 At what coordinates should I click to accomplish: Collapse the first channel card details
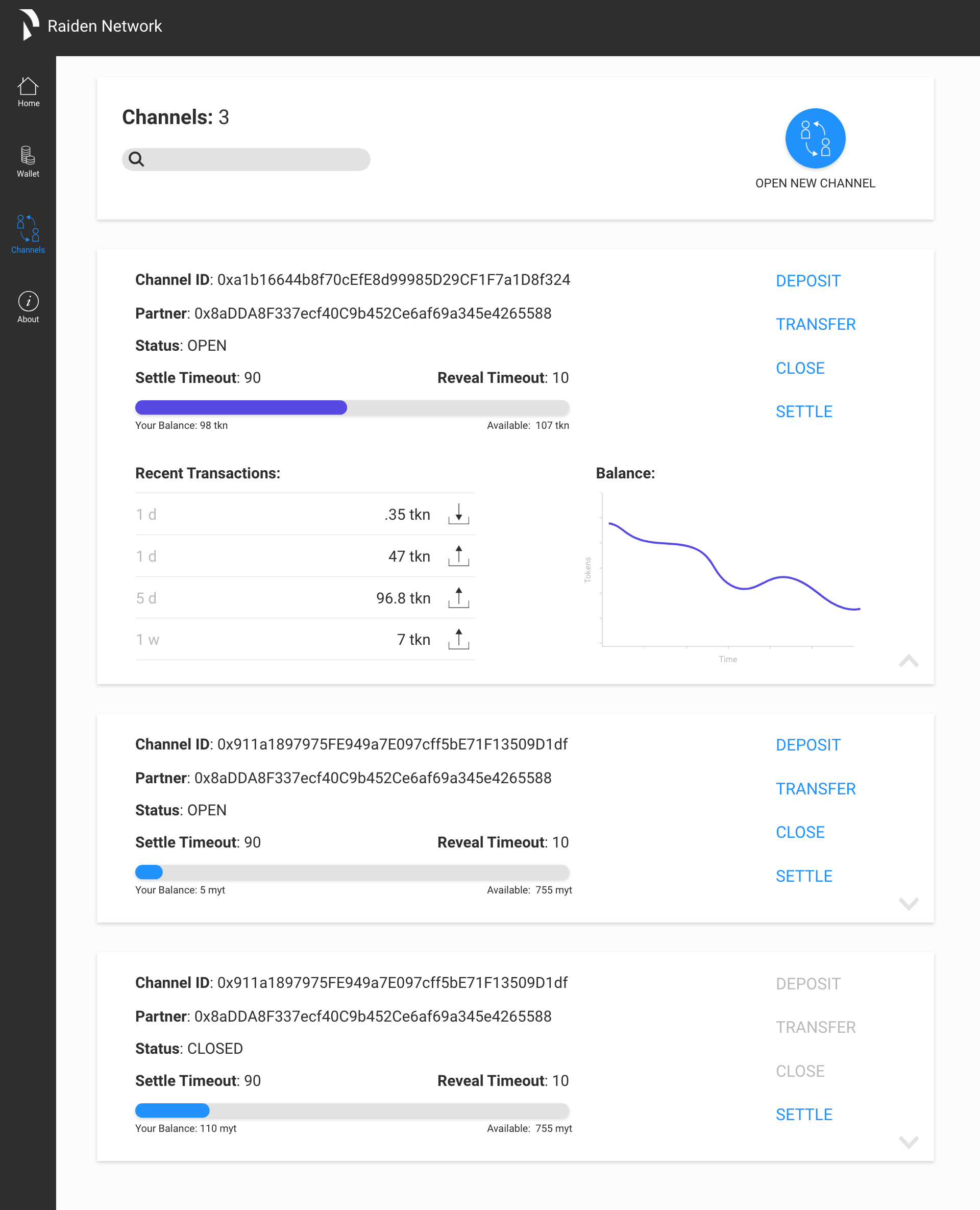[x=909, y=661]
